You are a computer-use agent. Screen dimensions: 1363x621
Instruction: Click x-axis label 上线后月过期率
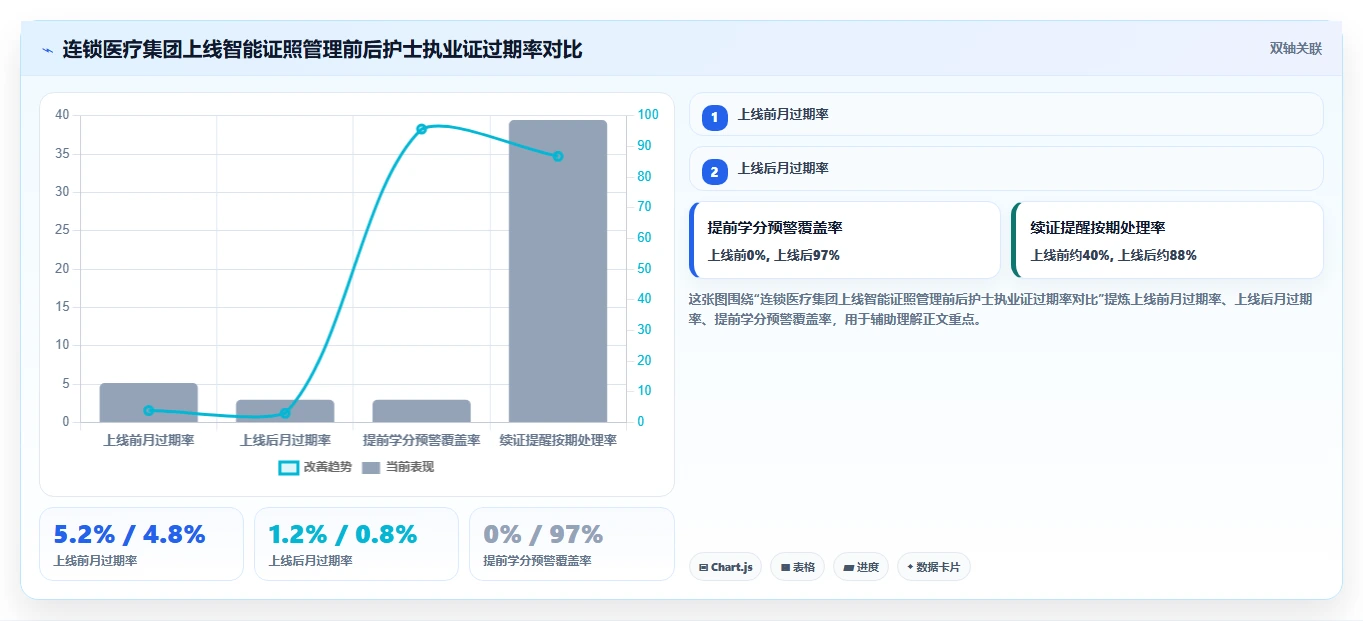pos(285,440)
